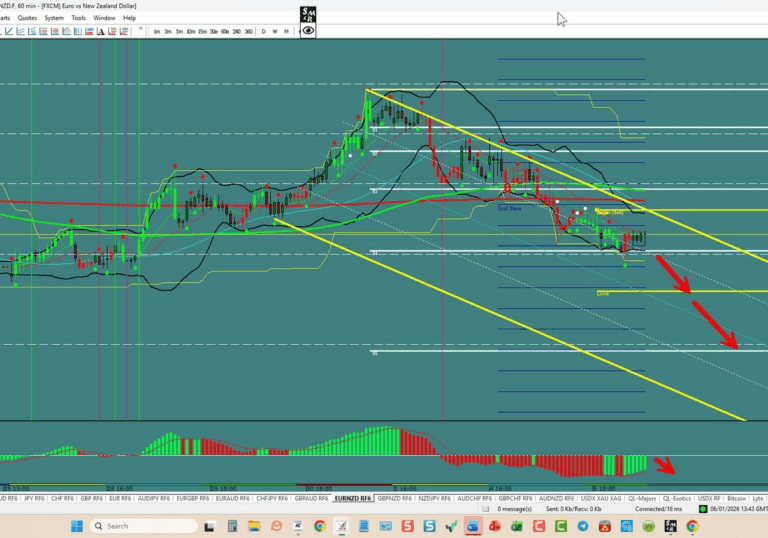The height and width of the screenshot is (538, 768).
Task: Open the first Chrome taskbar icon
Action: pos(320,526)
